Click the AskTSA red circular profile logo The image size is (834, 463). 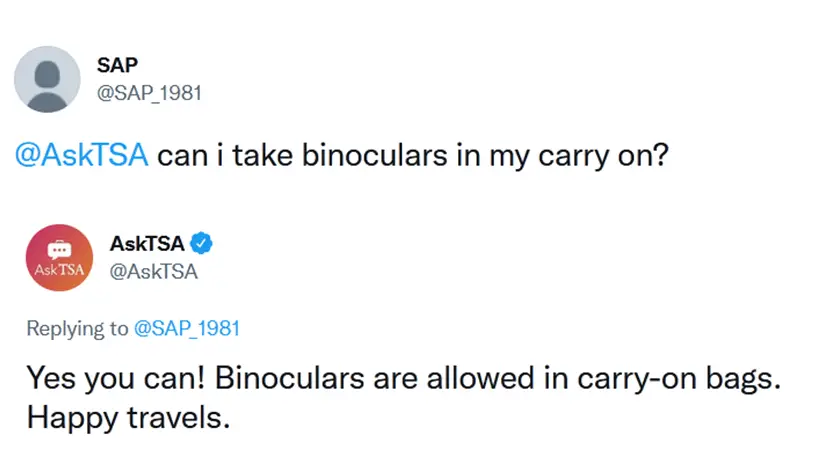pos(60,258)
